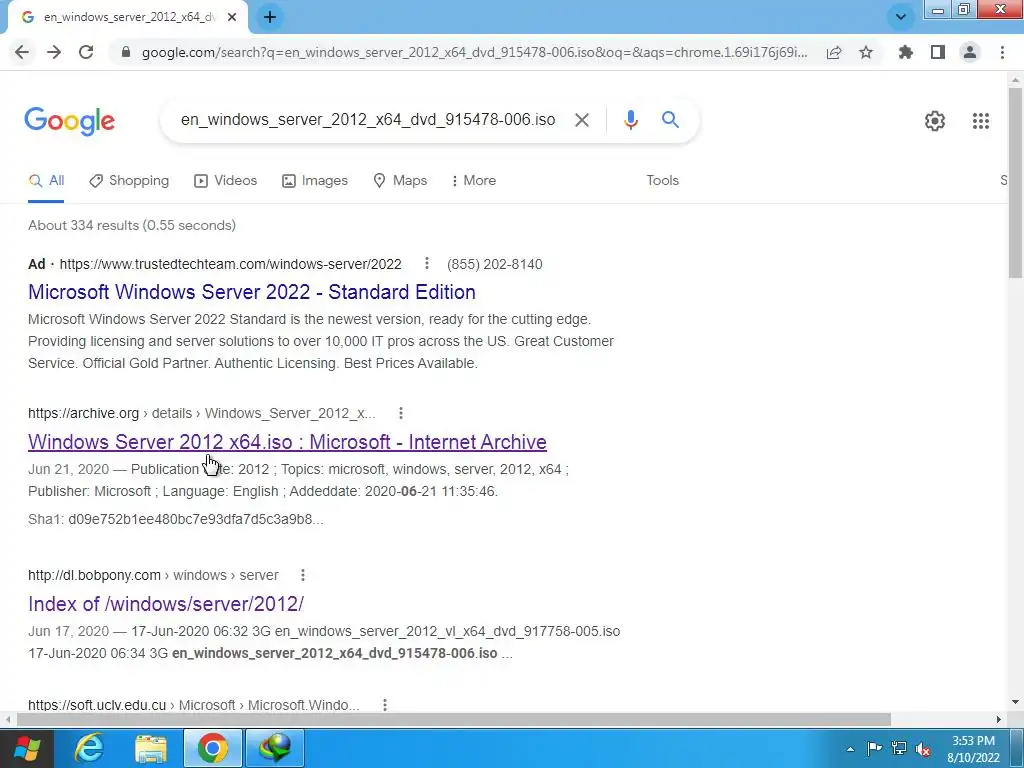Click the archive.org breadcrumb URL
This screenshot has height=768, width=1024.
coord(202,413)
